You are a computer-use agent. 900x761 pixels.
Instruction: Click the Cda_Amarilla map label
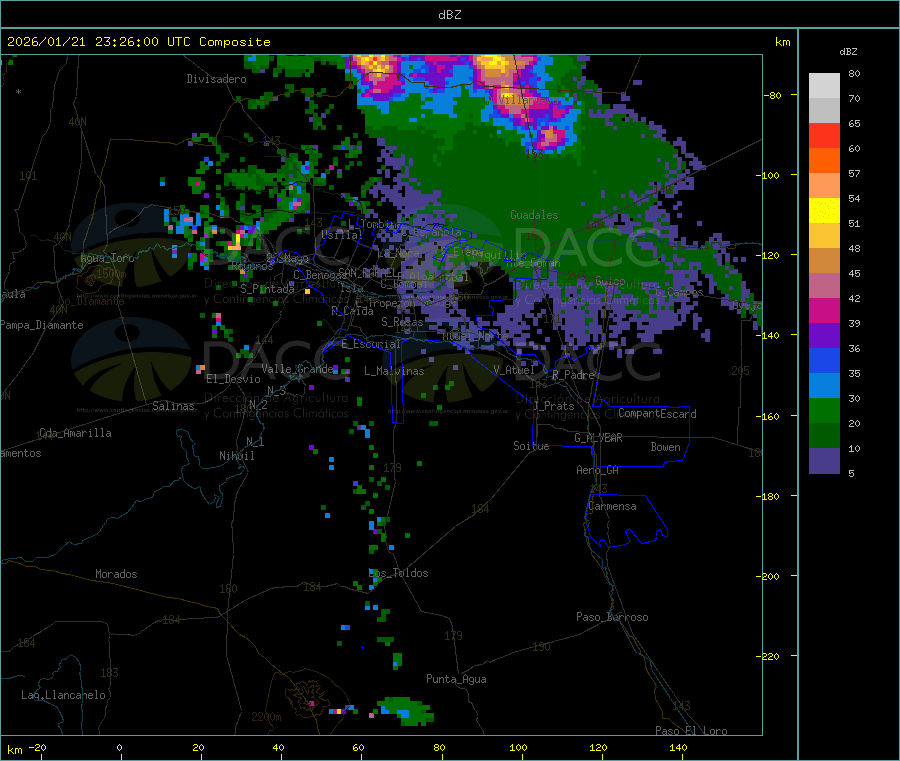(x=75, y=433)
